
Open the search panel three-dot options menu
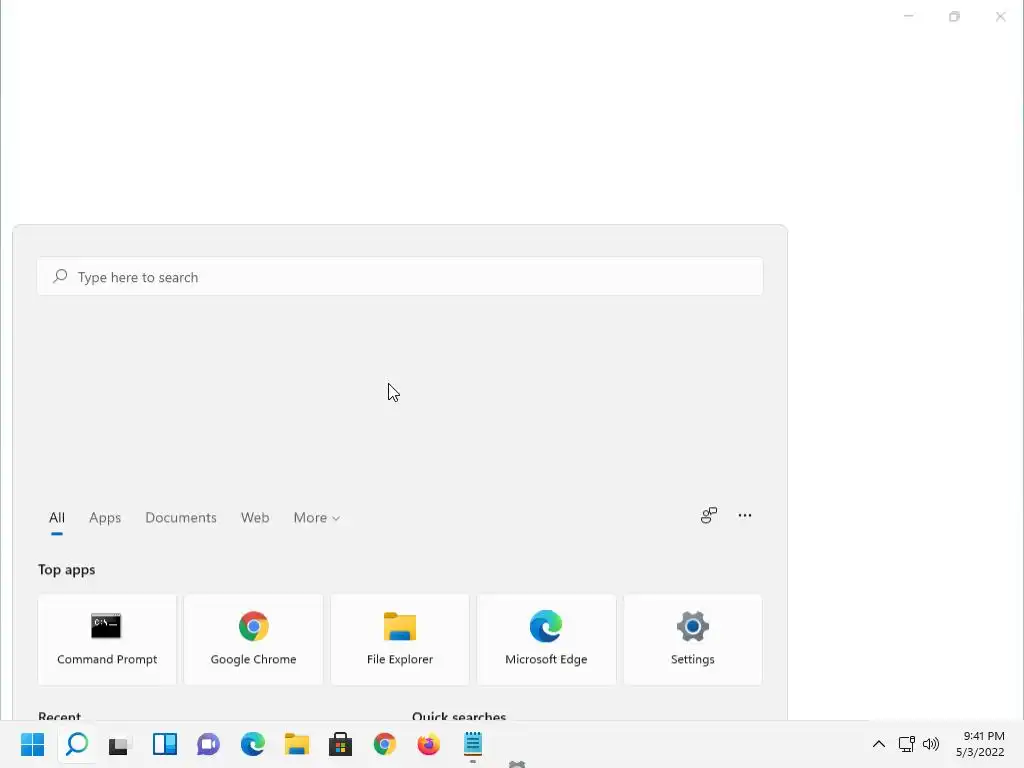point(744,515)
